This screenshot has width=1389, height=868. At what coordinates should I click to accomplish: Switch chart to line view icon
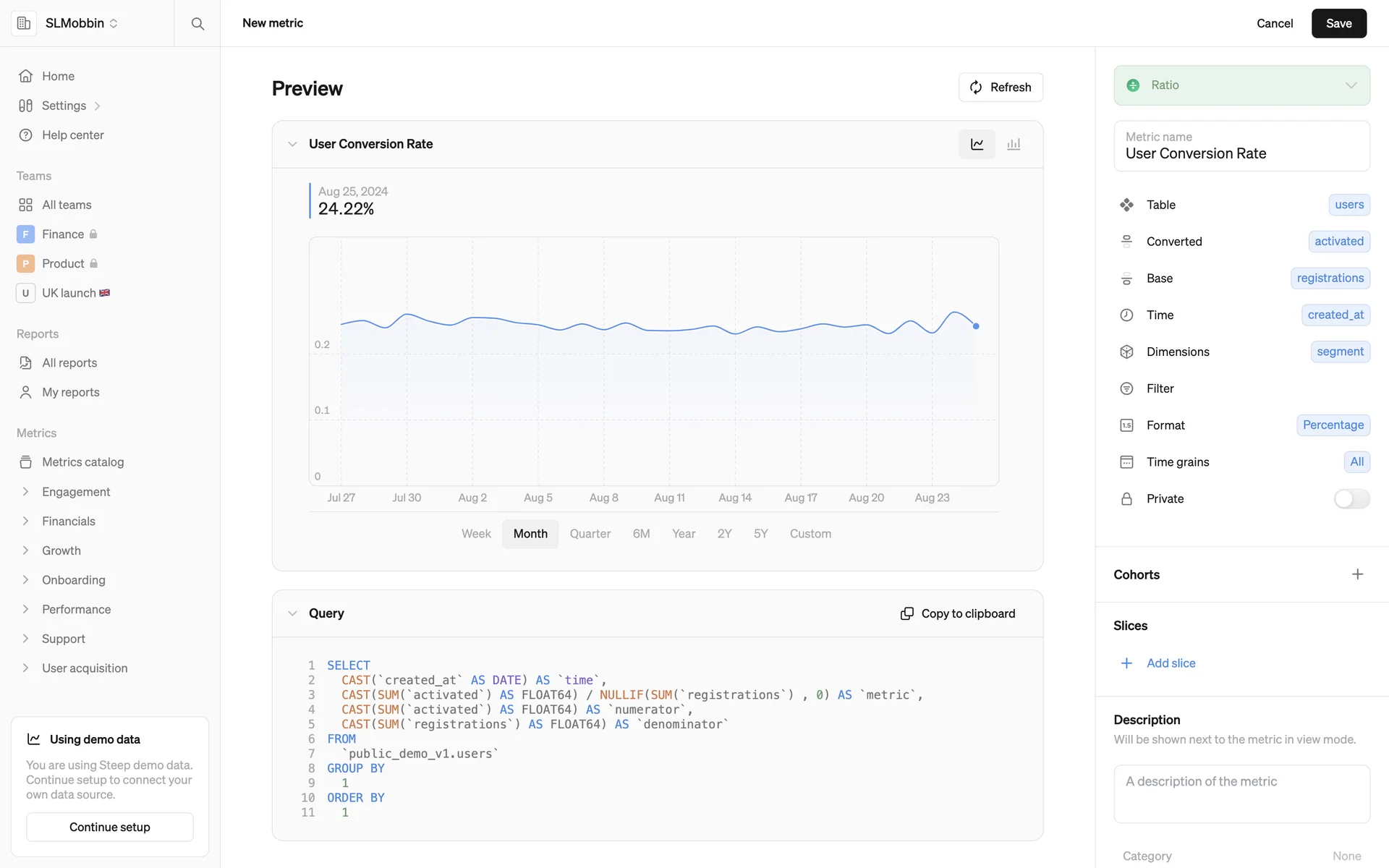pos(977,144)
